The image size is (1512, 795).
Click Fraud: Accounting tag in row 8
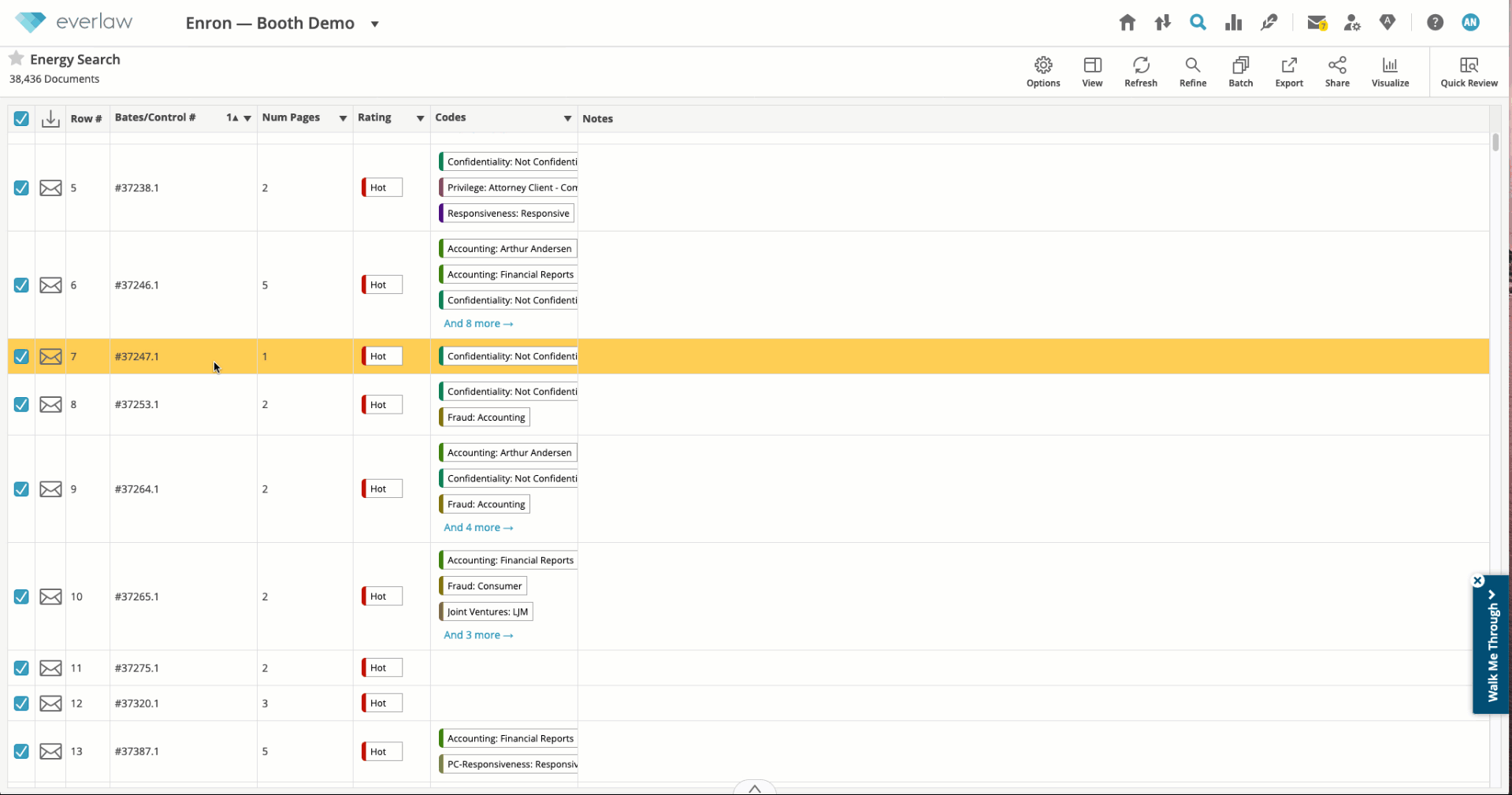[x=485, y=417]
